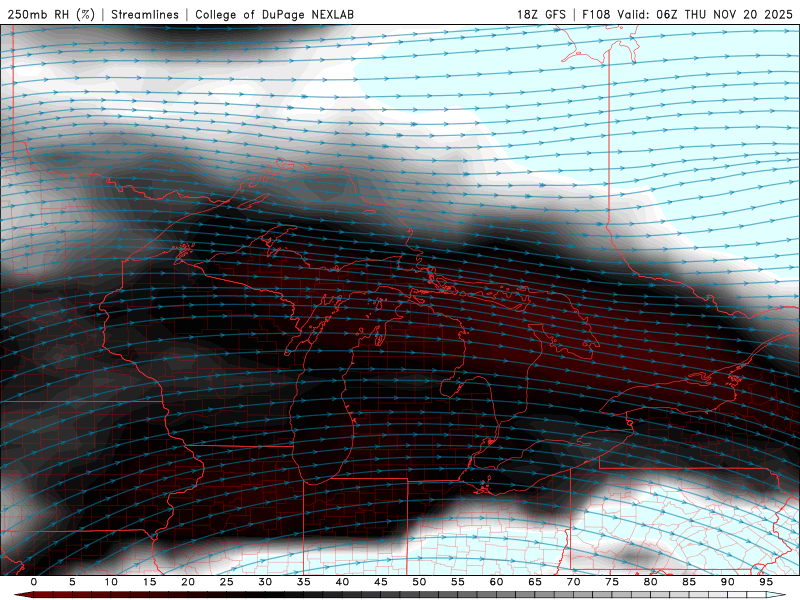Click the "250mb RH (%)" title text
Image resolution: width=800 pixels, height=600 pixels.
coord(52,14)
